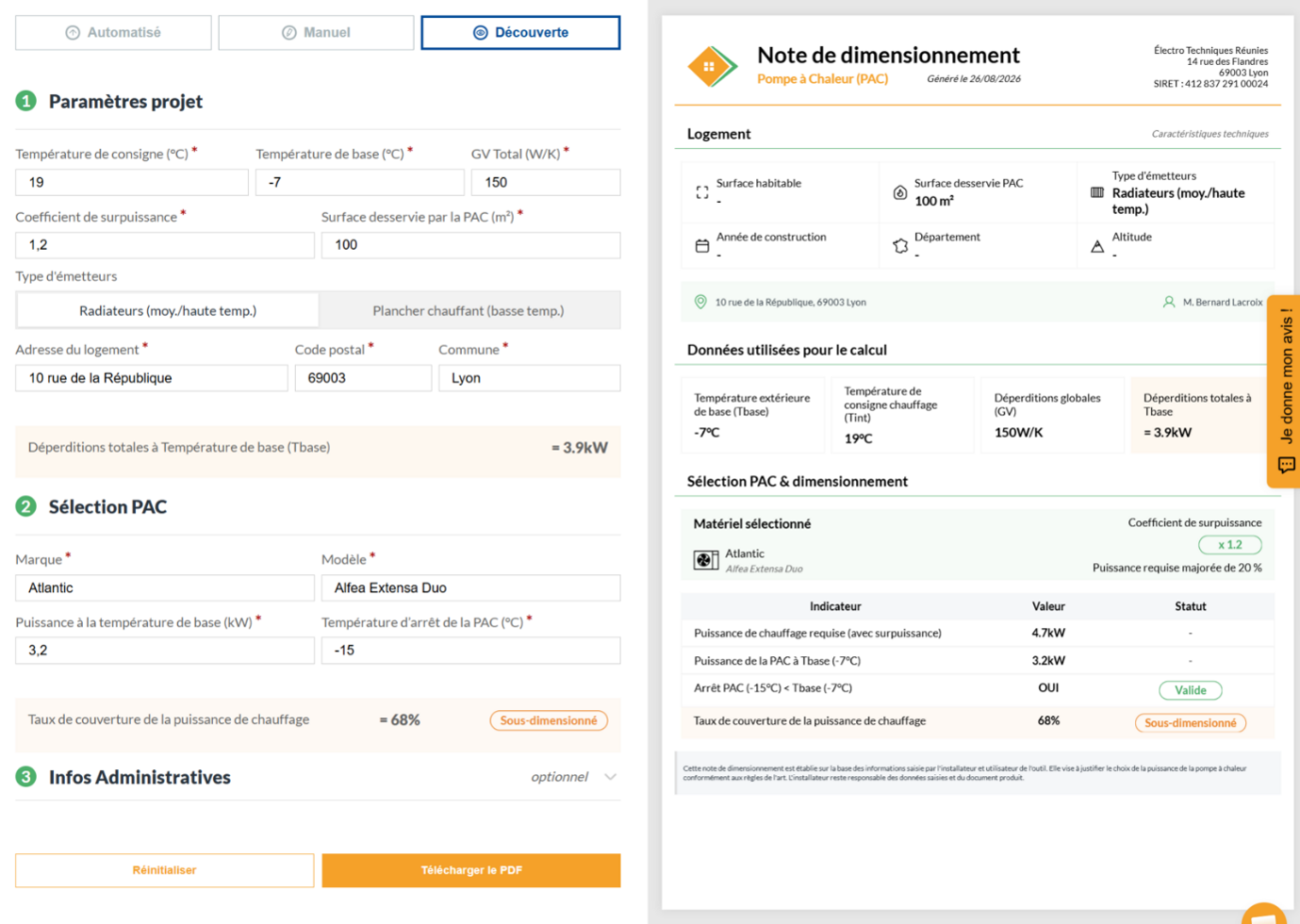Switch to the Manuel tab
The height and width of the screenshot is (924, 1300).
(x=316, y=32)
